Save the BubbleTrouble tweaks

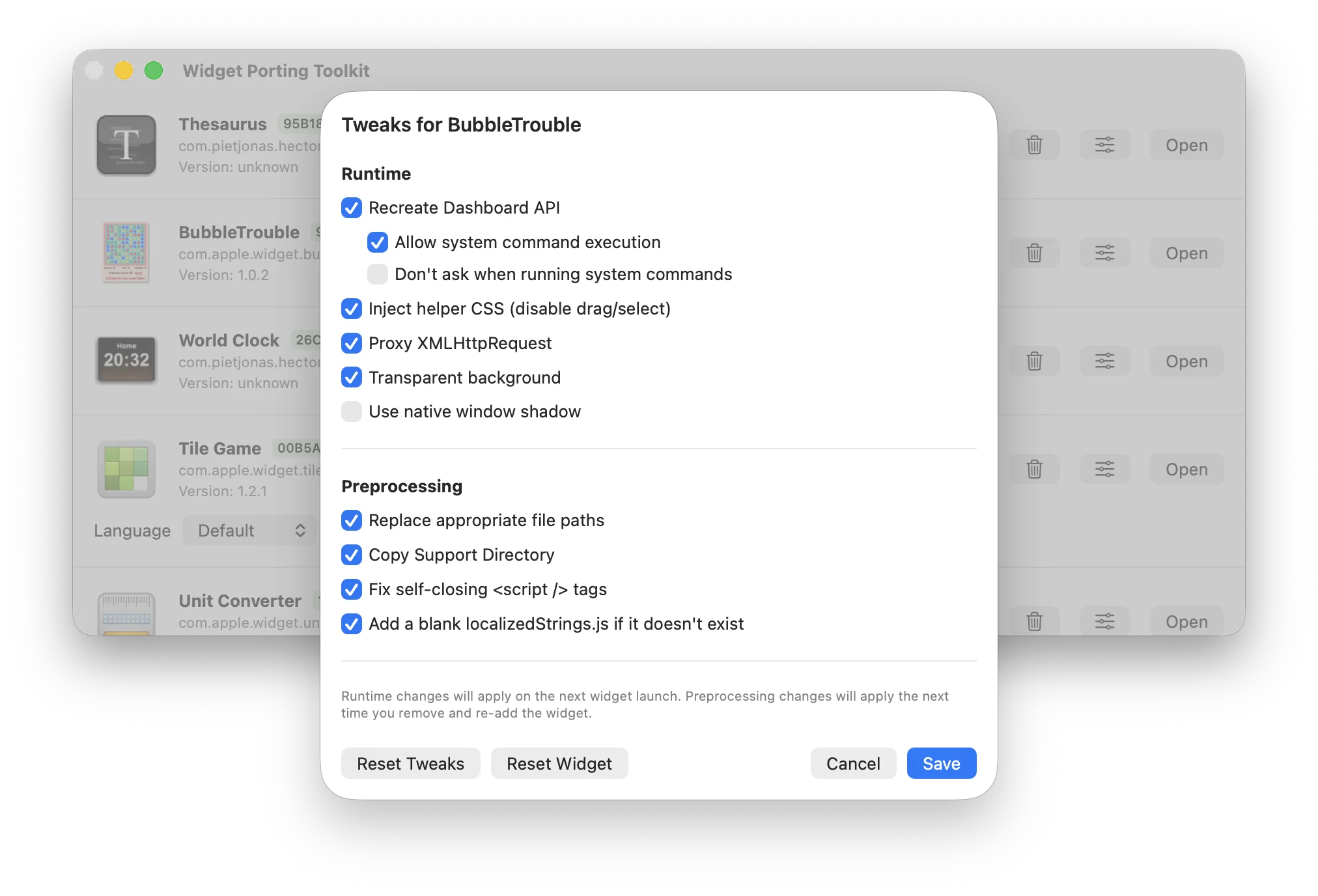tap(942, 763)
